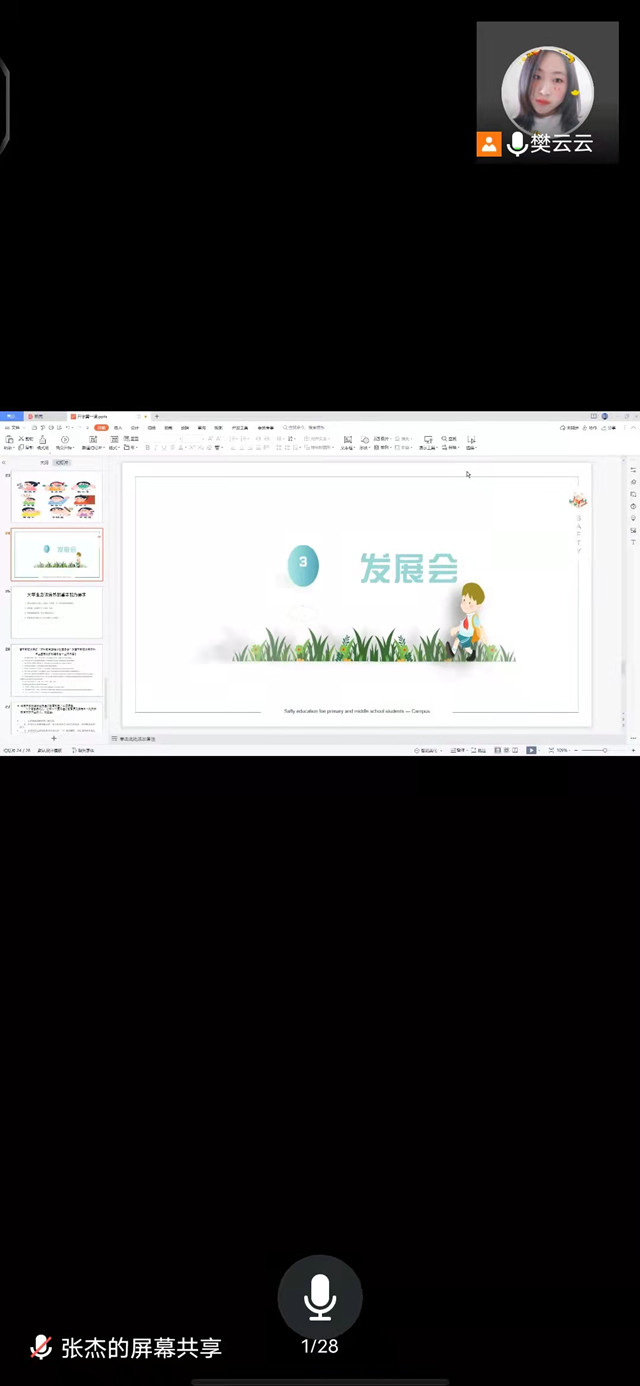The image size is (640, 1386).
Task: Open the presentation tools ribbon icon
Action: [427, 442]
